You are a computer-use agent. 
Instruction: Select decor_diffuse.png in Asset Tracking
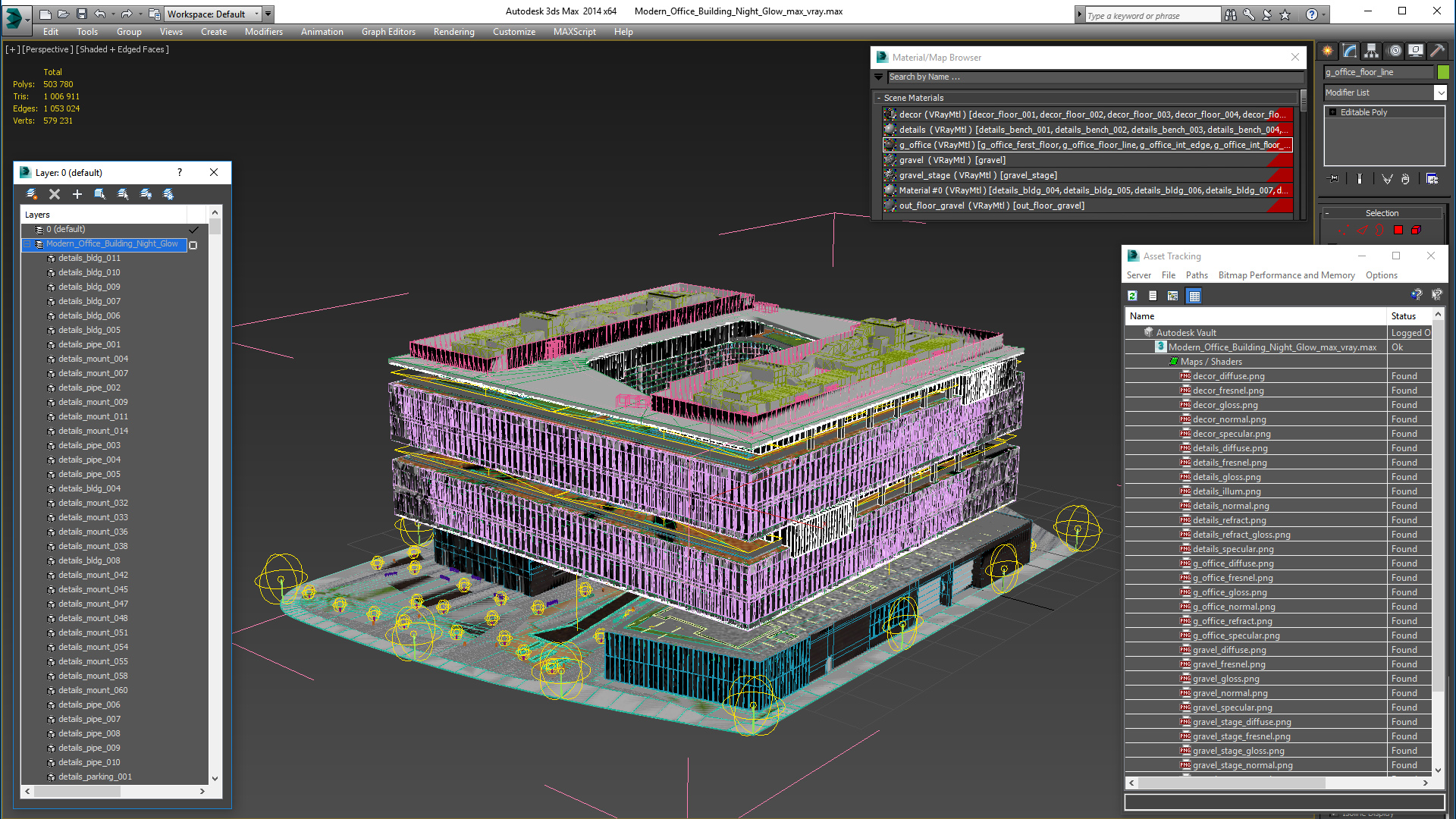coord(1228,376)
